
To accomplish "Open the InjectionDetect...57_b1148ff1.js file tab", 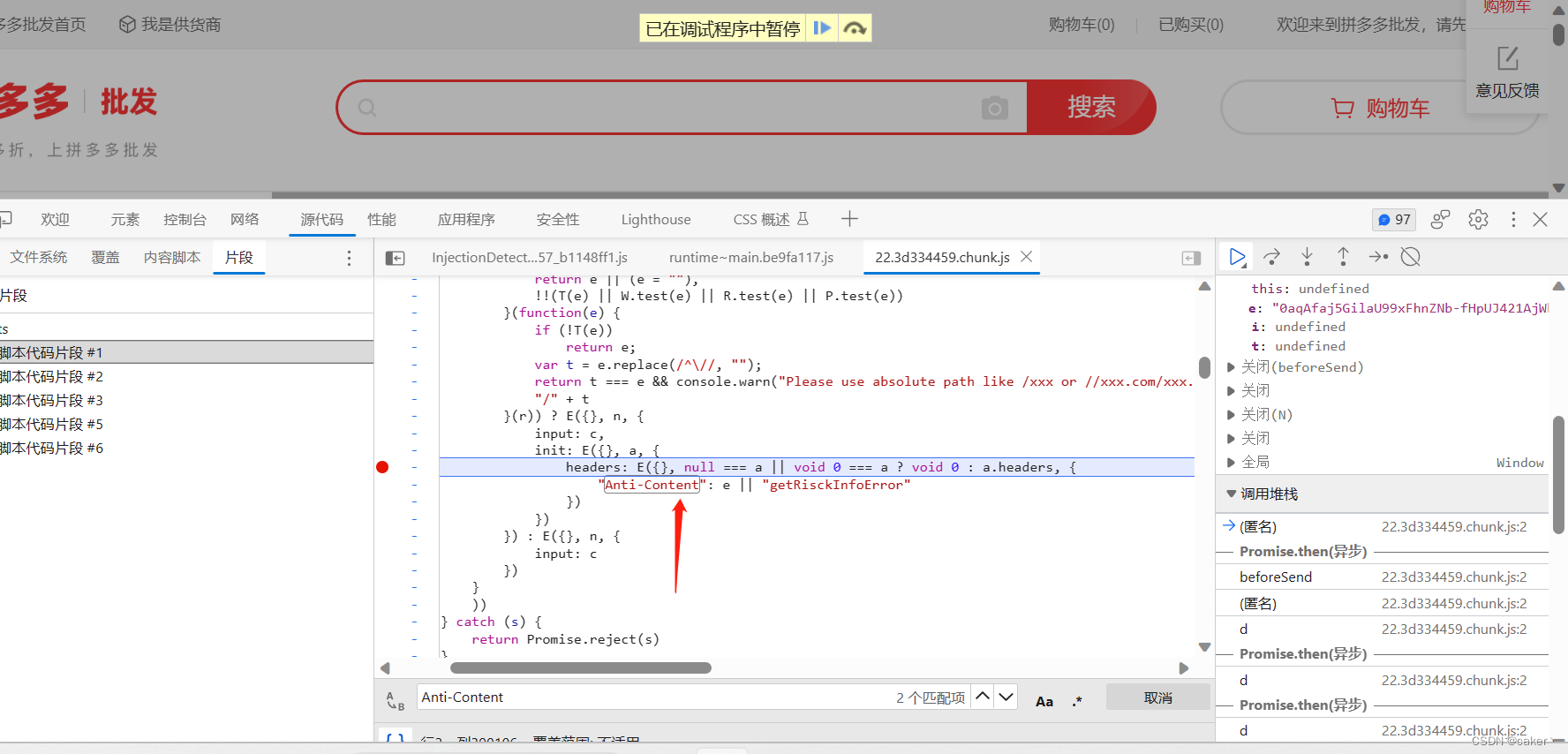I will point(530,257).
